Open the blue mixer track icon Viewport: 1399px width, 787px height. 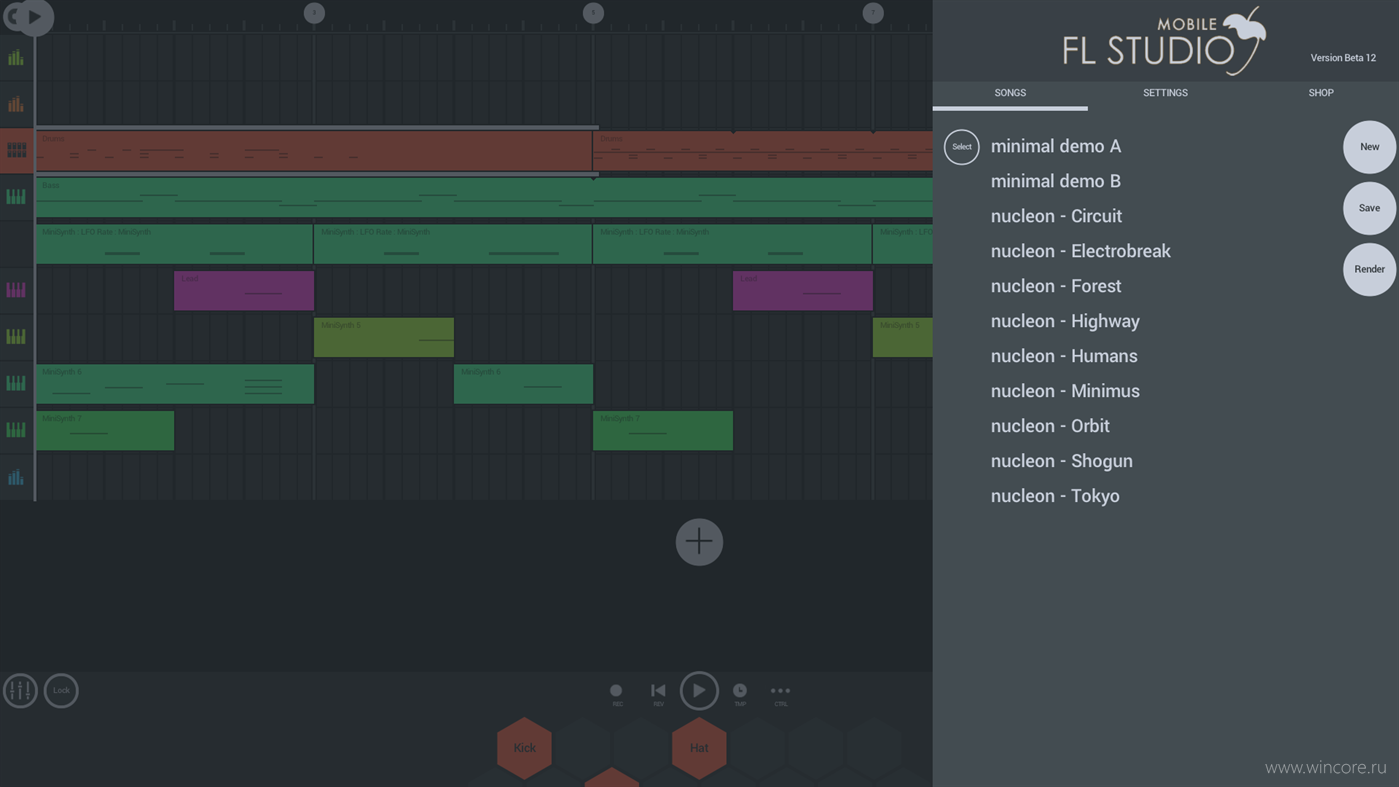pos(16,477)
